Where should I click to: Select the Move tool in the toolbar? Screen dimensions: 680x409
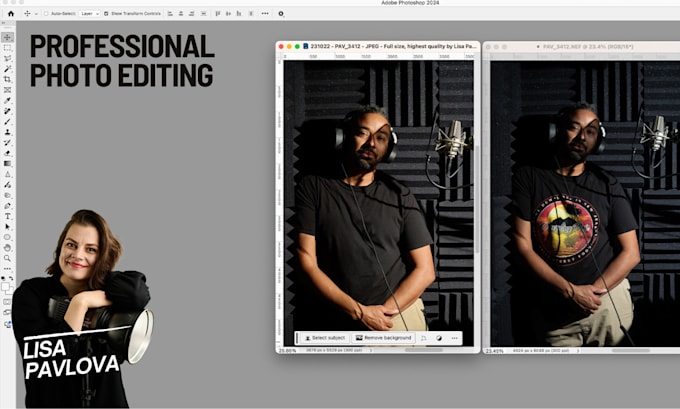[x=7, y=37]
